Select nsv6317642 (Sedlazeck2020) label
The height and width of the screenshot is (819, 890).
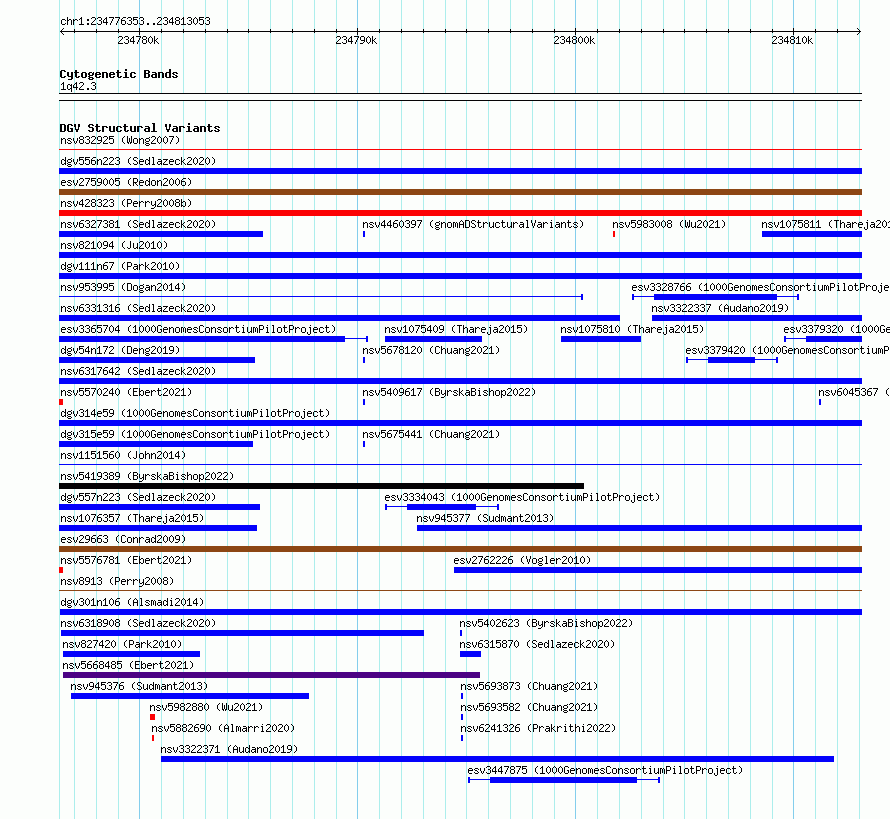[x=138, y=371]
